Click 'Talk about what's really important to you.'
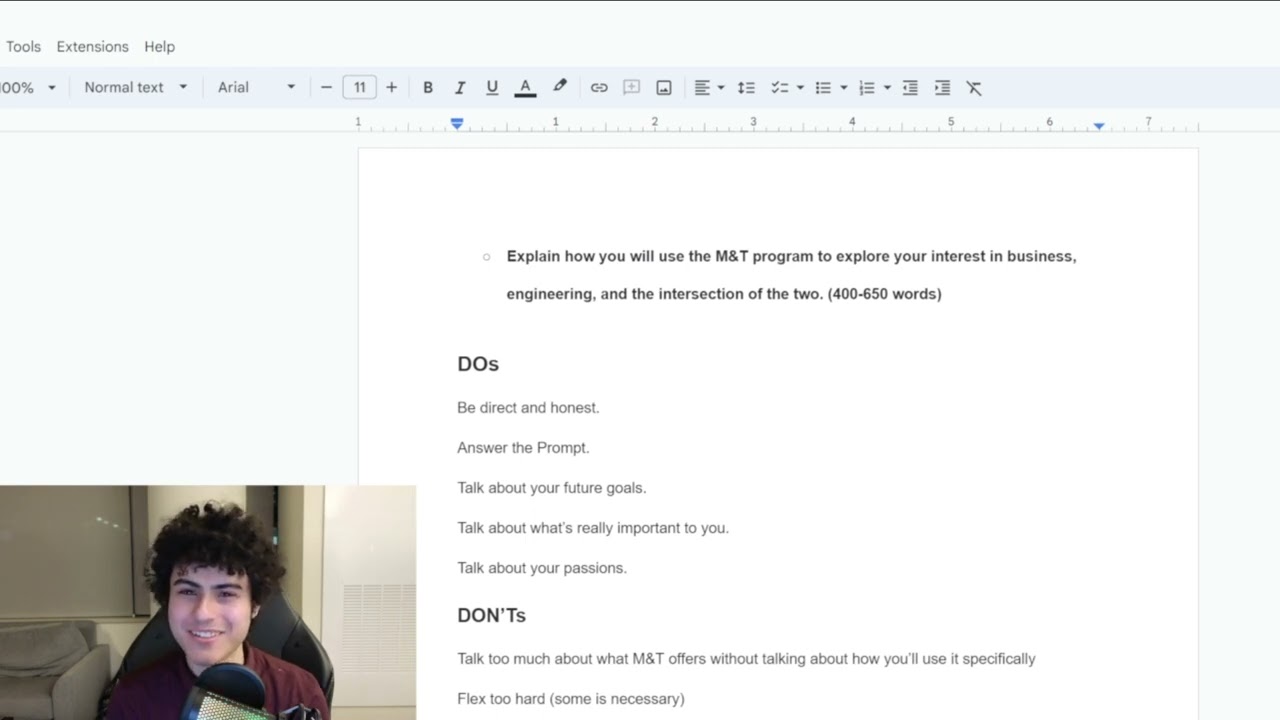Image resolution: width=1280 pixels, height=720 pixels. point(593,528)
